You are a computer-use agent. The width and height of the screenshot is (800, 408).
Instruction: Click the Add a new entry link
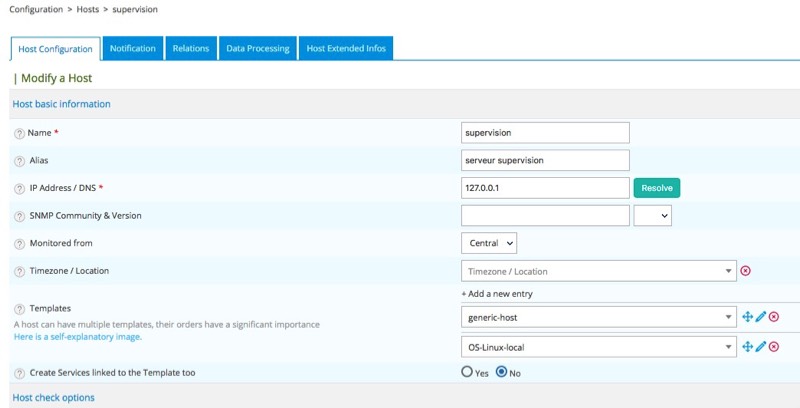coord(497,294)
